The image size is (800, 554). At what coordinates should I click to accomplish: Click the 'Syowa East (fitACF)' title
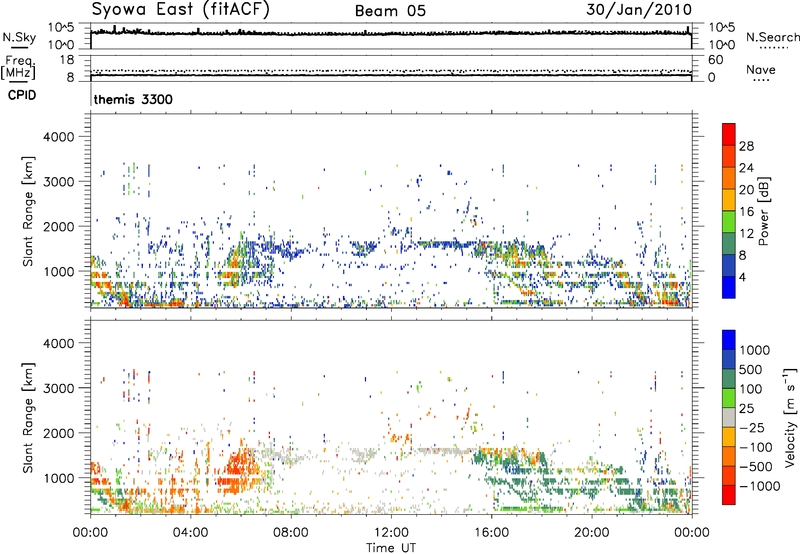[x=180, y=10]
